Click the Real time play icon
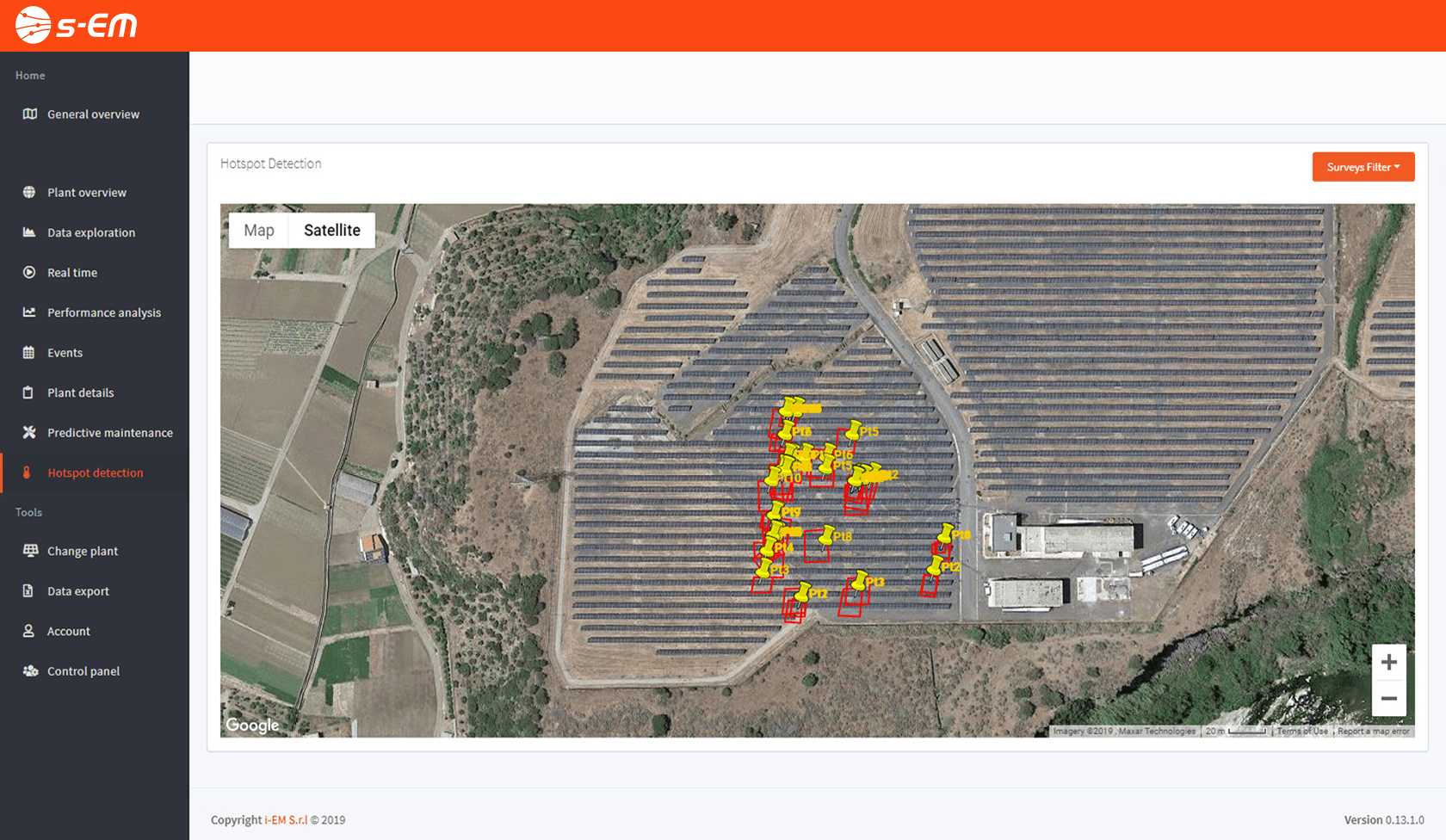This screenshot has height=840, width=1446. tap(29, 272)
